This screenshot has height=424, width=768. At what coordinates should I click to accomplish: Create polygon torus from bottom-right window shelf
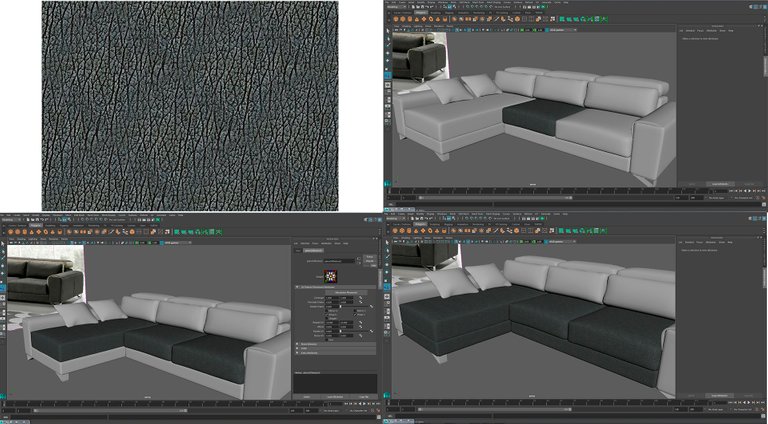(431, 230)
